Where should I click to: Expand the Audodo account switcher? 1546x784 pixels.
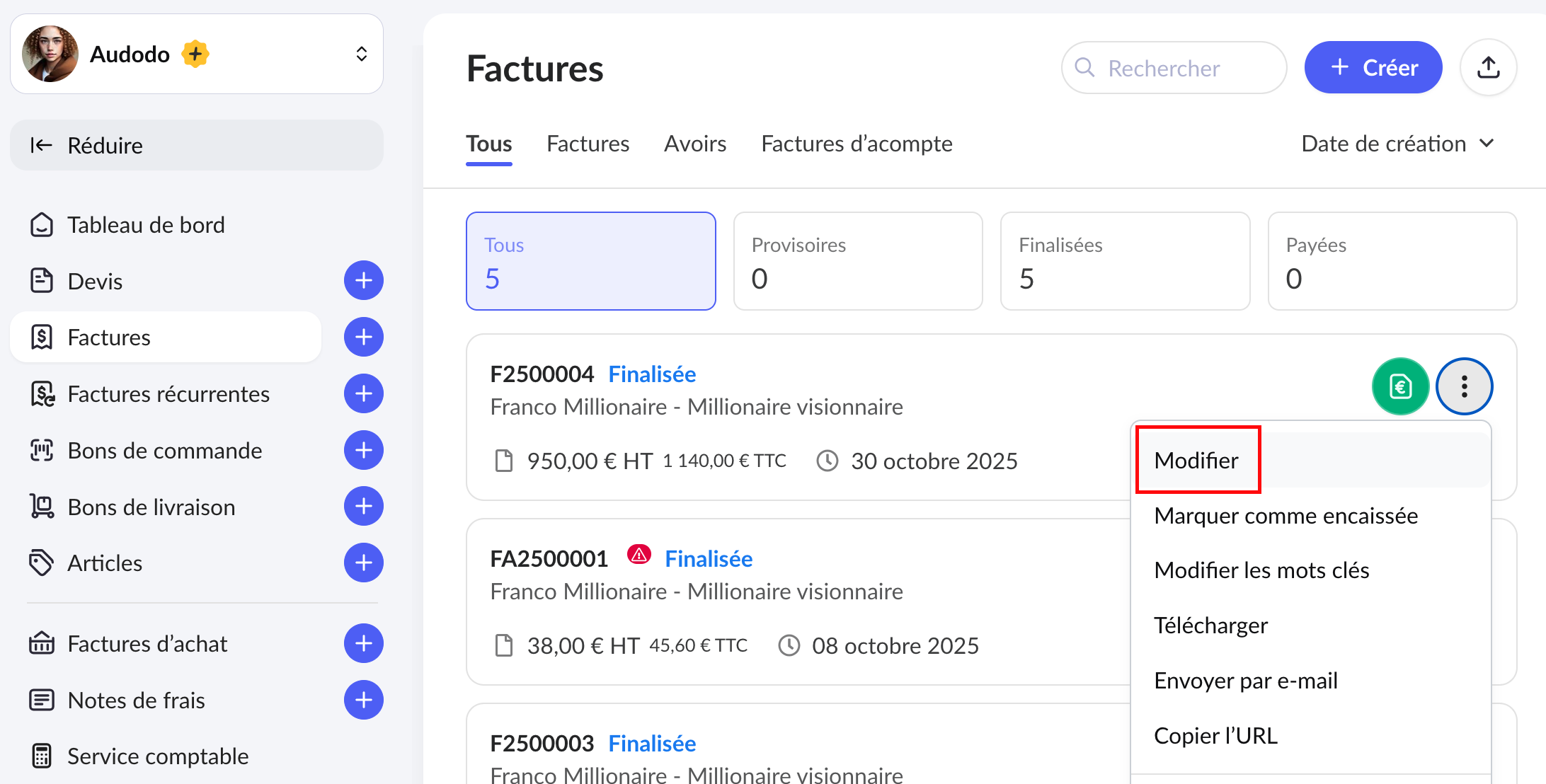(361, 54)
